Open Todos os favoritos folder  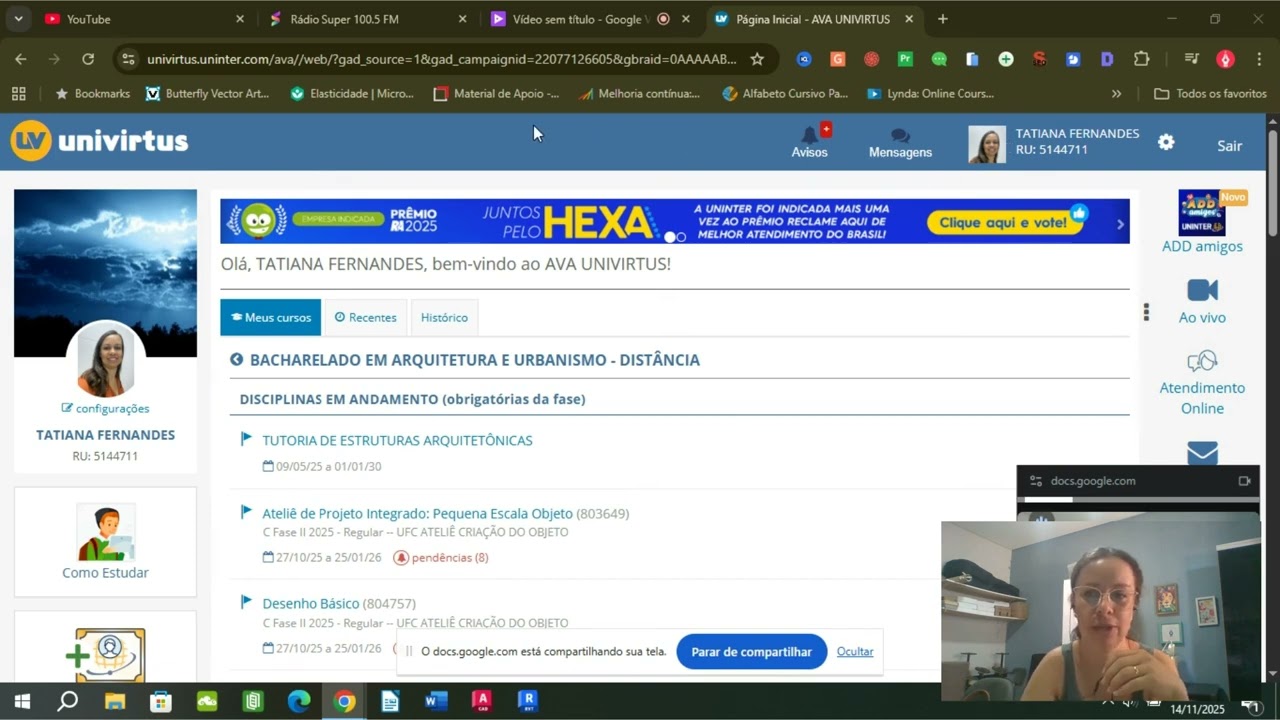(x=1210, y=94)
